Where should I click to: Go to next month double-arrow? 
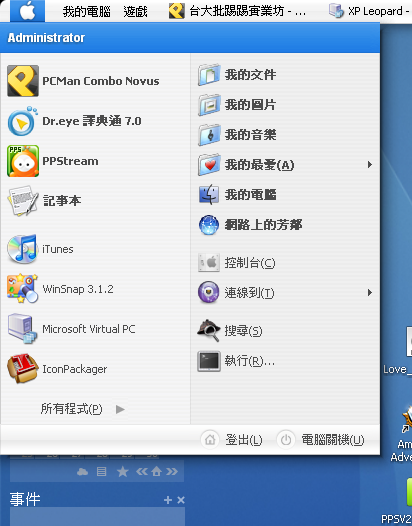[171, 472]
